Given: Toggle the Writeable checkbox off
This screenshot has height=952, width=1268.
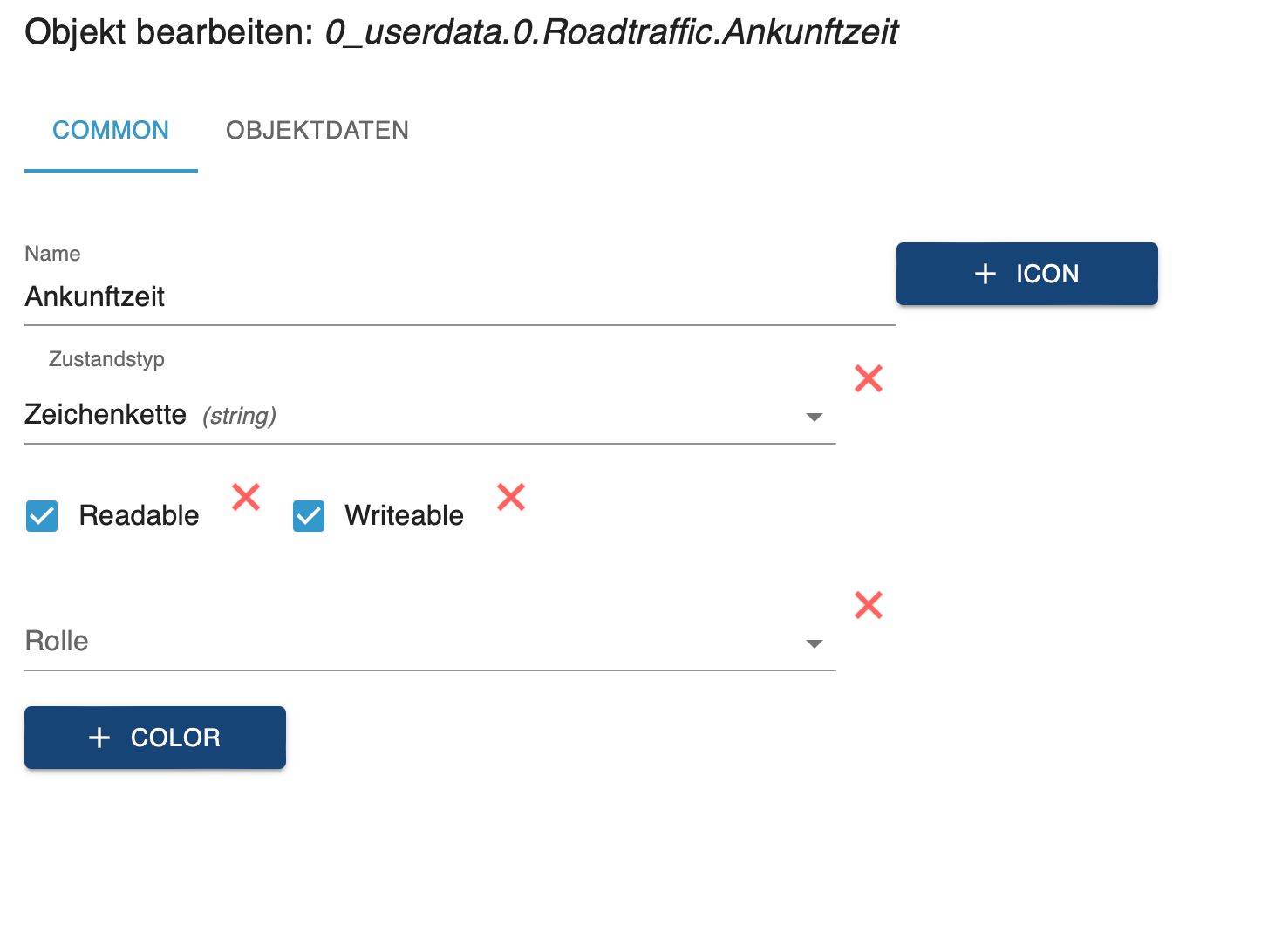Looking at the screenshot, I should coord(309,515).
